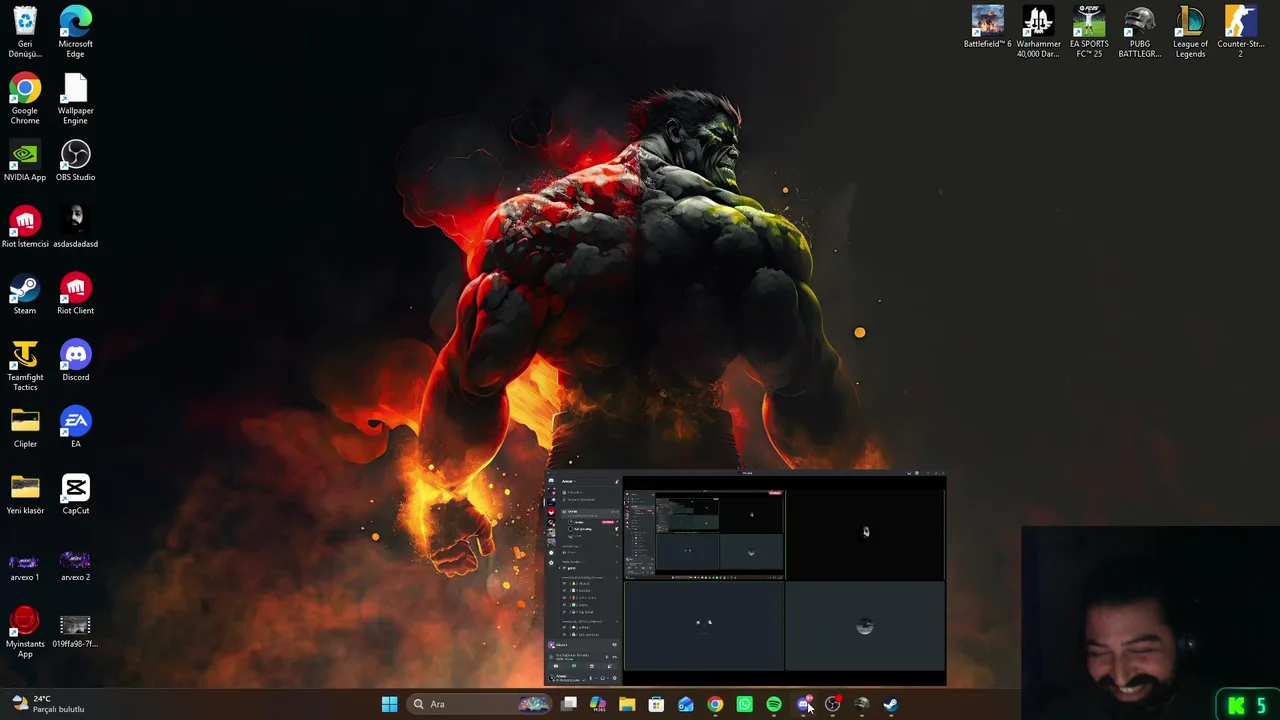The width and height of the screenshot is (1280, 720).
Task: Select the OBS Studio desktop shortcut
Action: [75, 160]
